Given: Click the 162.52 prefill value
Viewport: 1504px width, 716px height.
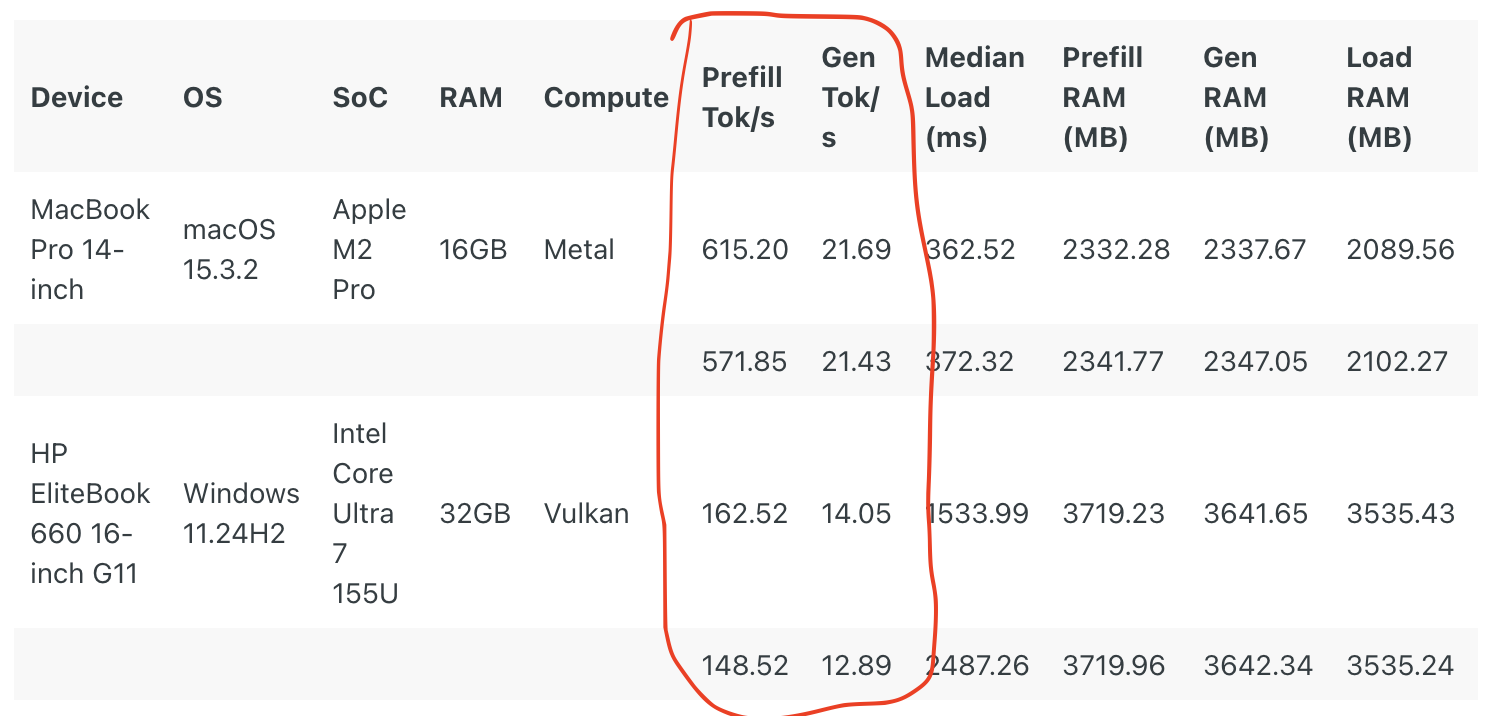Looking at the screenshot, I should click(745, 514).
